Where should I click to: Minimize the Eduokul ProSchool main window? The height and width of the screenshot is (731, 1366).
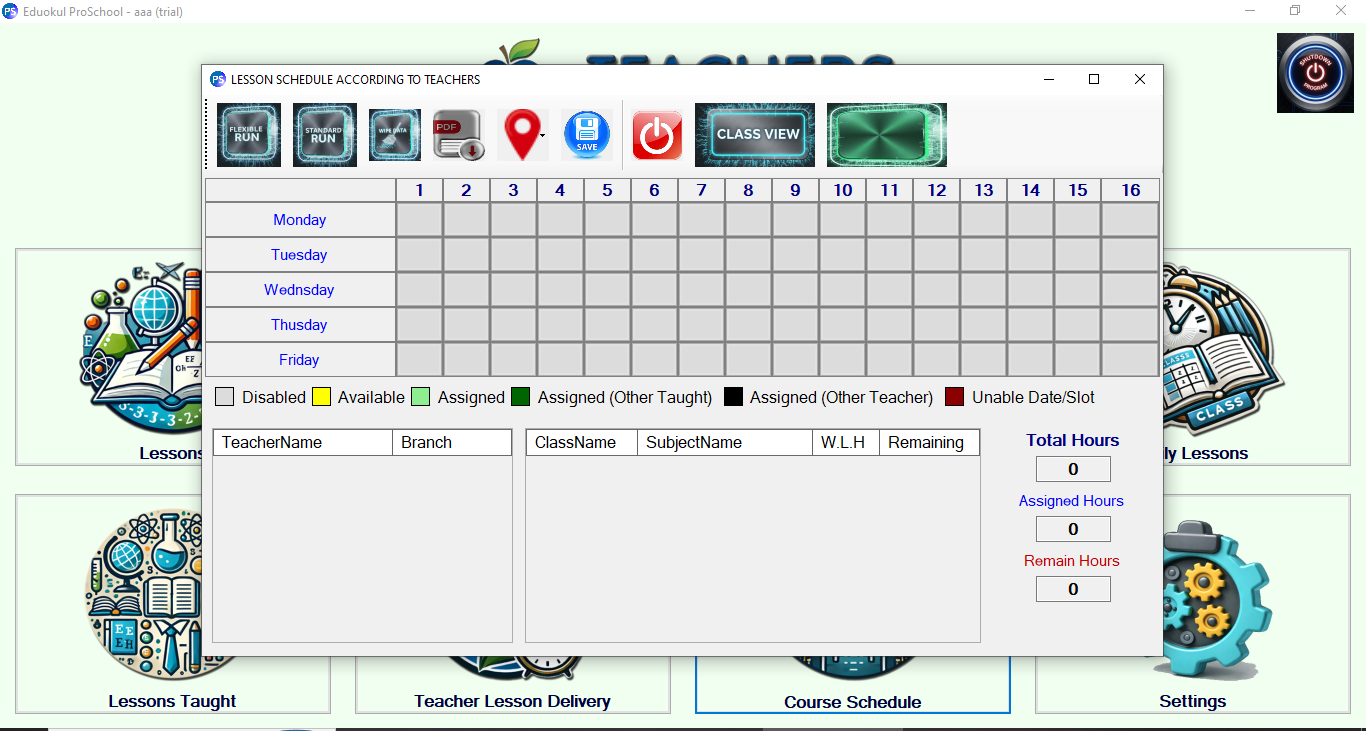coord(1250,11)
